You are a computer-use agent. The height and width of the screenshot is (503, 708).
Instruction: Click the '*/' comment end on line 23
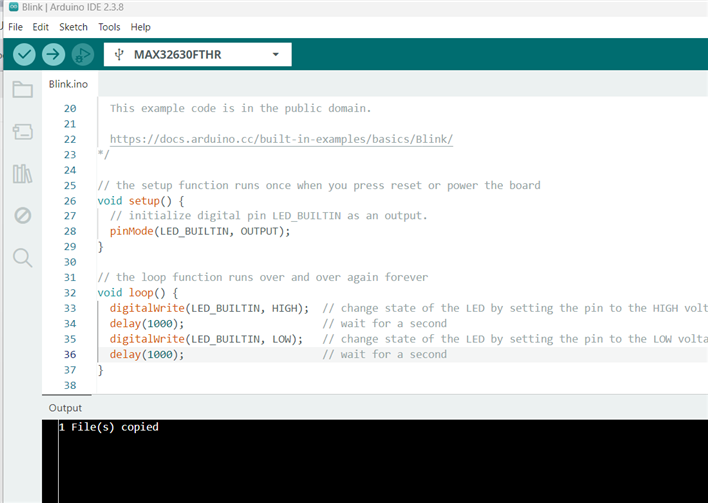click(103, 154)
